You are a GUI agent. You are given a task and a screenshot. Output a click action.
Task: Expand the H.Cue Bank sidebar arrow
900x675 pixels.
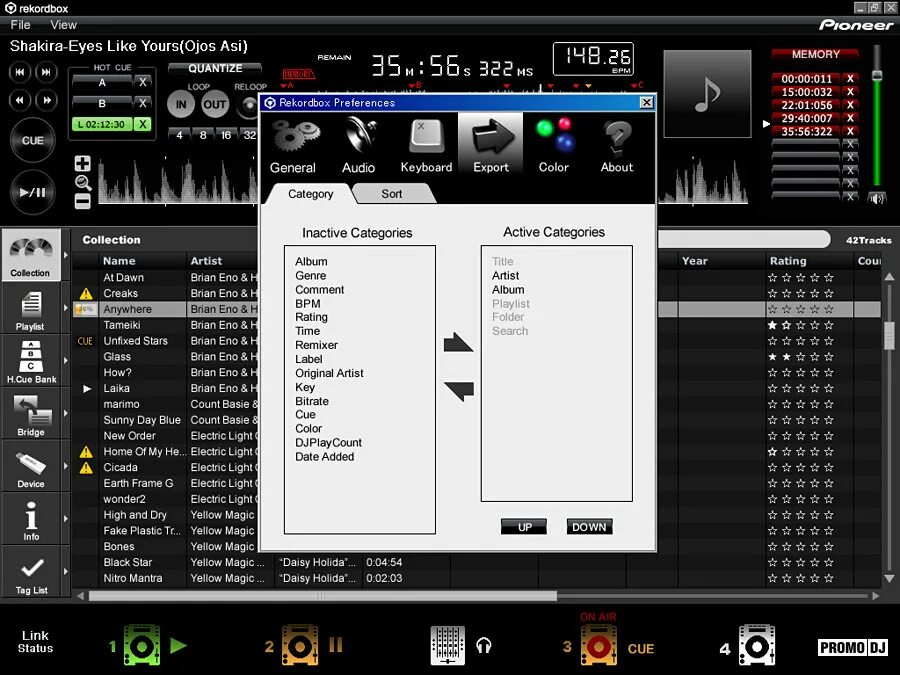65,361
